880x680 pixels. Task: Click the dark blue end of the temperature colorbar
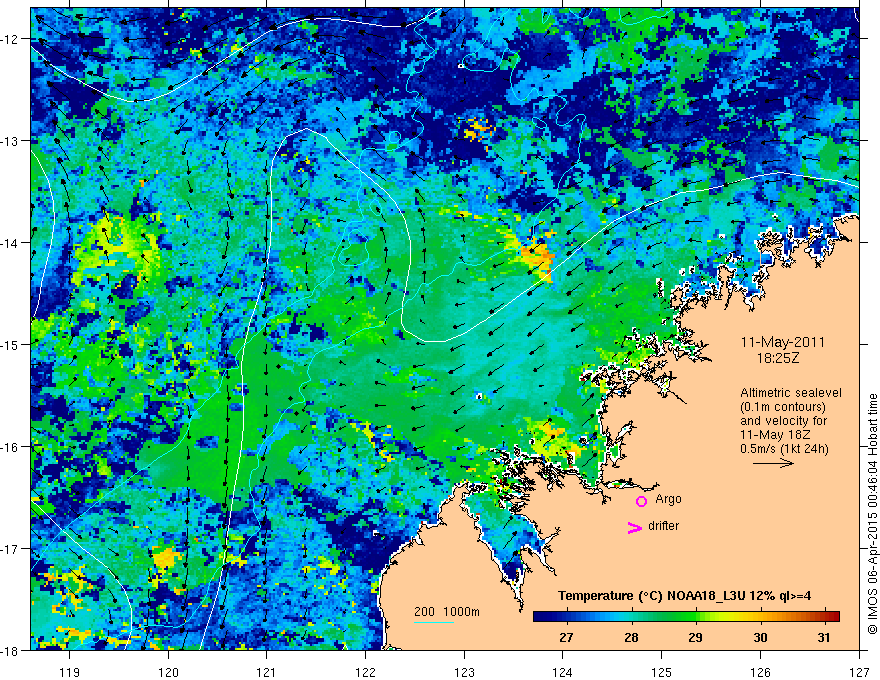click(539, 617)
